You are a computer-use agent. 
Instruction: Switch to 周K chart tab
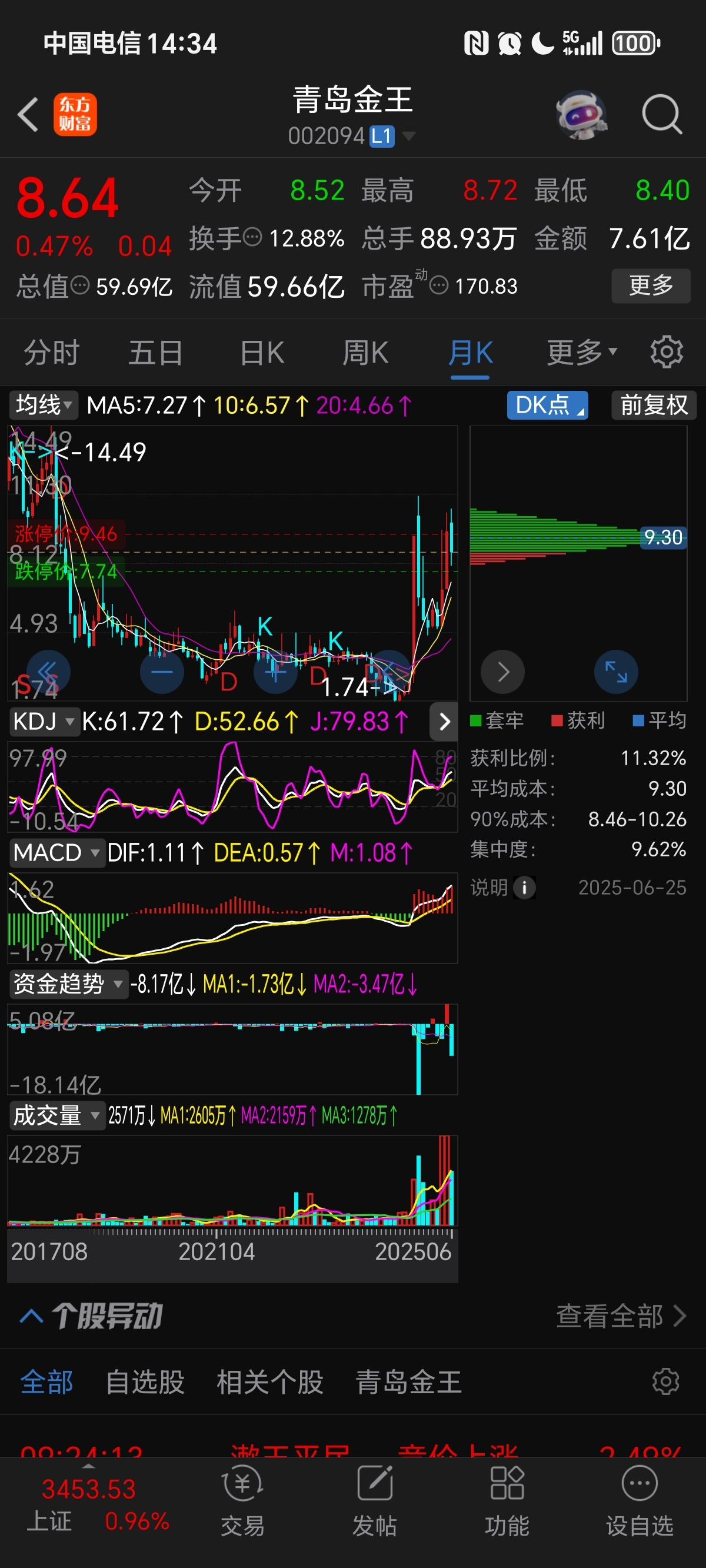[x=365, y=353]
